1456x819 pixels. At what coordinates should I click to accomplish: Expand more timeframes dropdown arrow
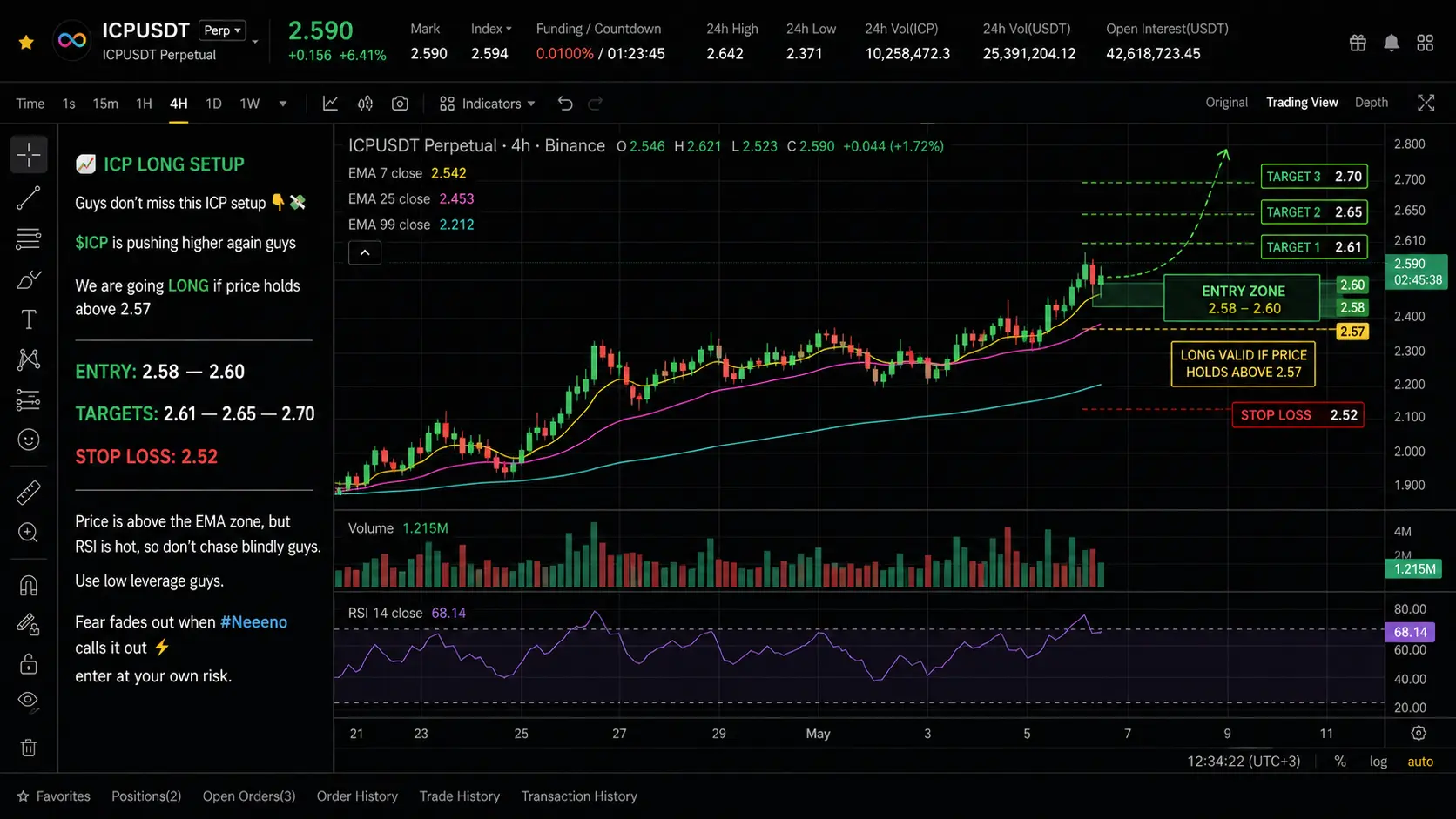click(283, 104)
